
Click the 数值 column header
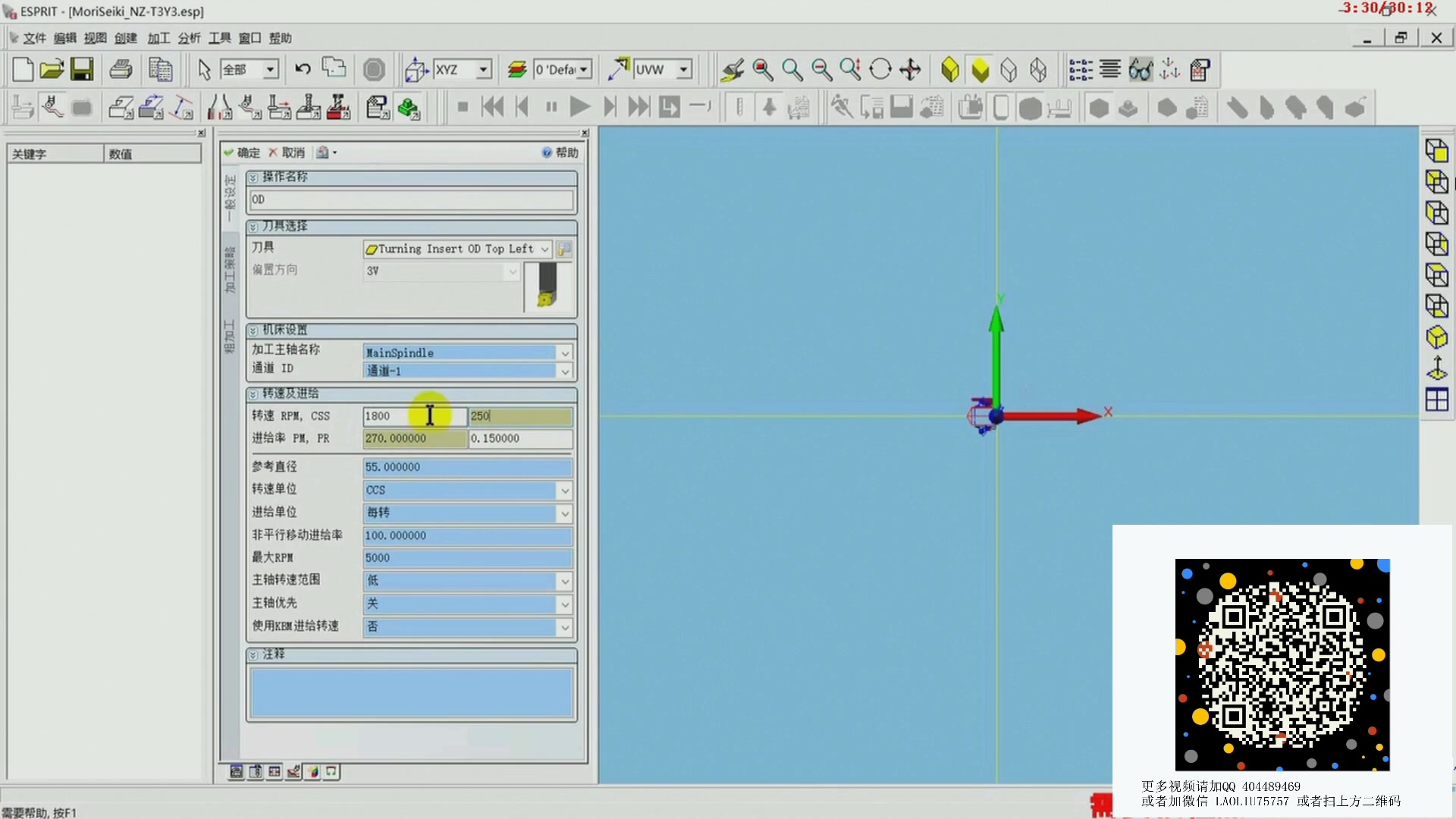tap(152, 154)
